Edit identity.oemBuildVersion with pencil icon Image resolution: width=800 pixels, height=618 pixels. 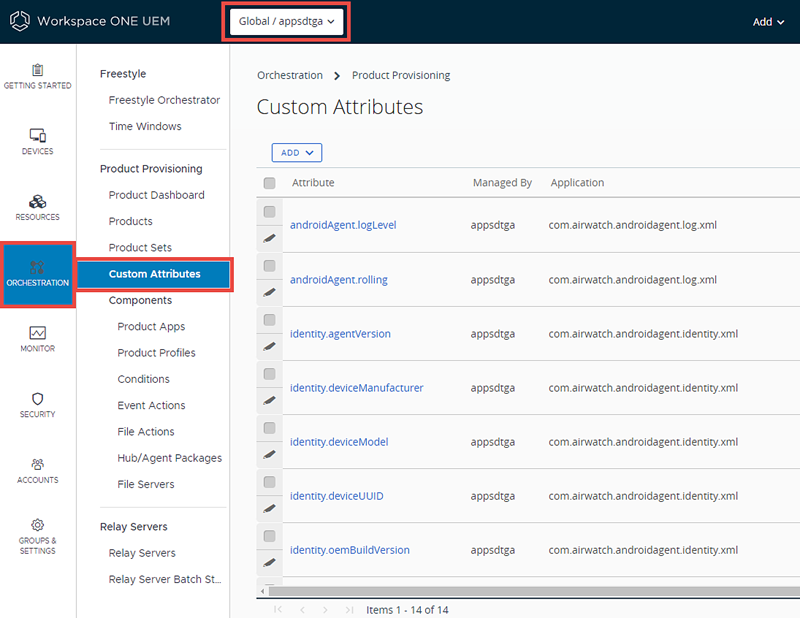point(269,563)
